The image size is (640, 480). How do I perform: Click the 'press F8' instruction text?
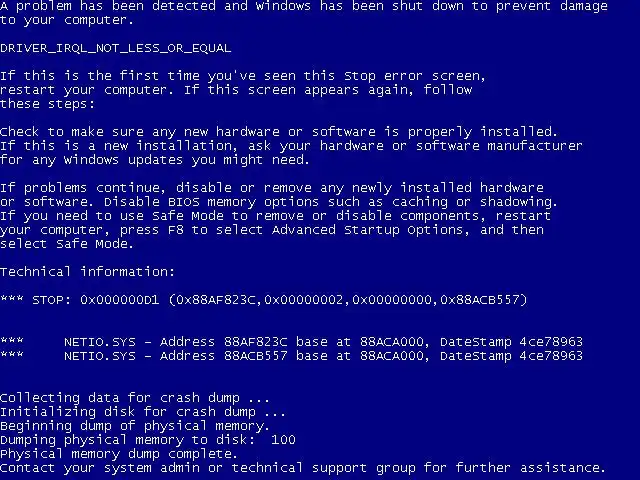tap(151, 230)
